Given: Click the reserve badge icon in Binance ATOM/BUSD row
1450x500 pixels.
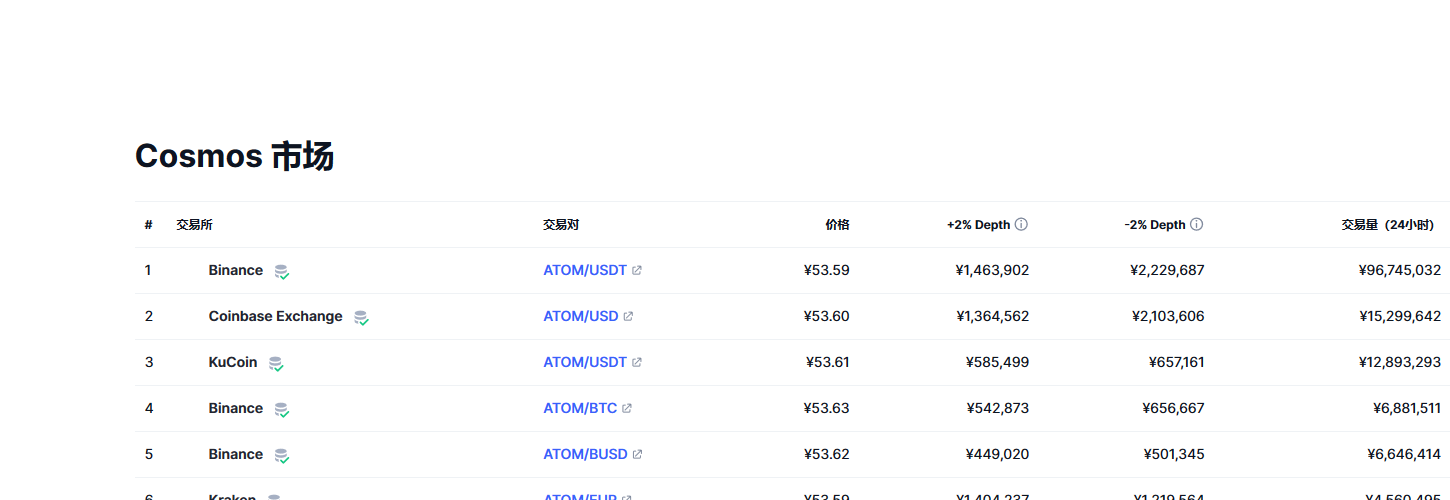Looking at the screenshot, I should click(x=282, y=456).
